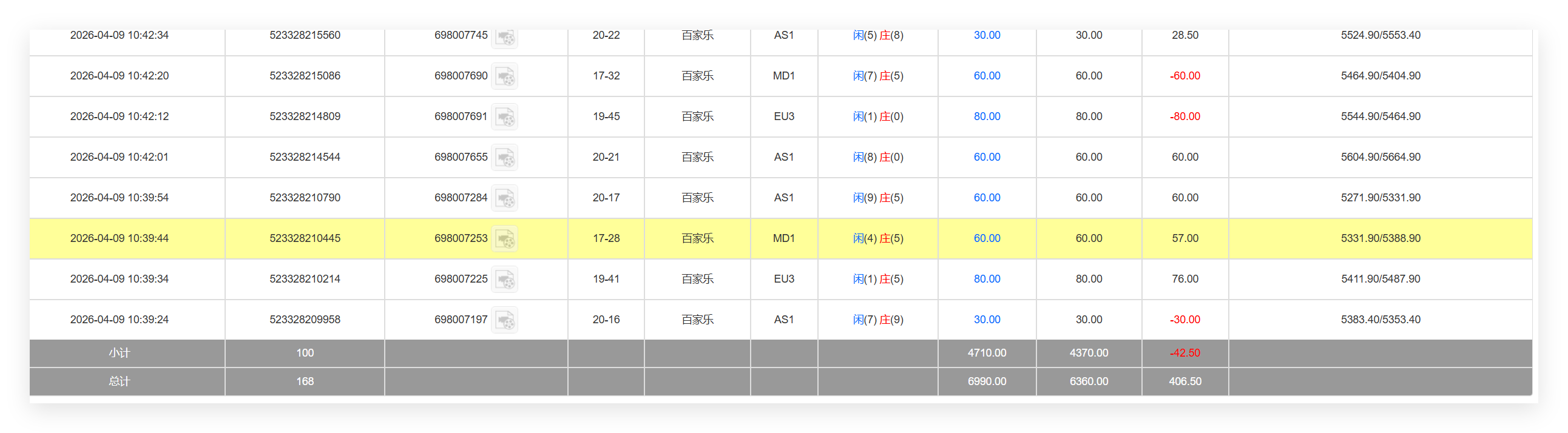
Task: Launch replay for round 698007225
Action: pyautogui.click(x=504, y=280)
